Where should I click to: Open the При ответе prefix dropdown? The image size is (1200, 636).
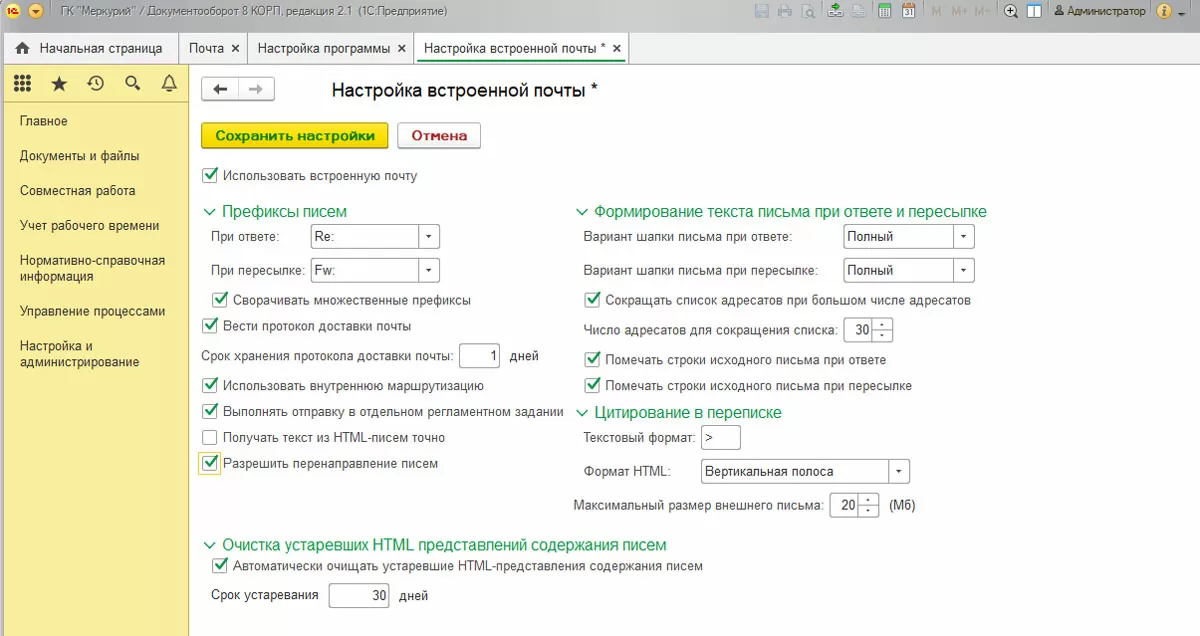[x=429, y=237]
